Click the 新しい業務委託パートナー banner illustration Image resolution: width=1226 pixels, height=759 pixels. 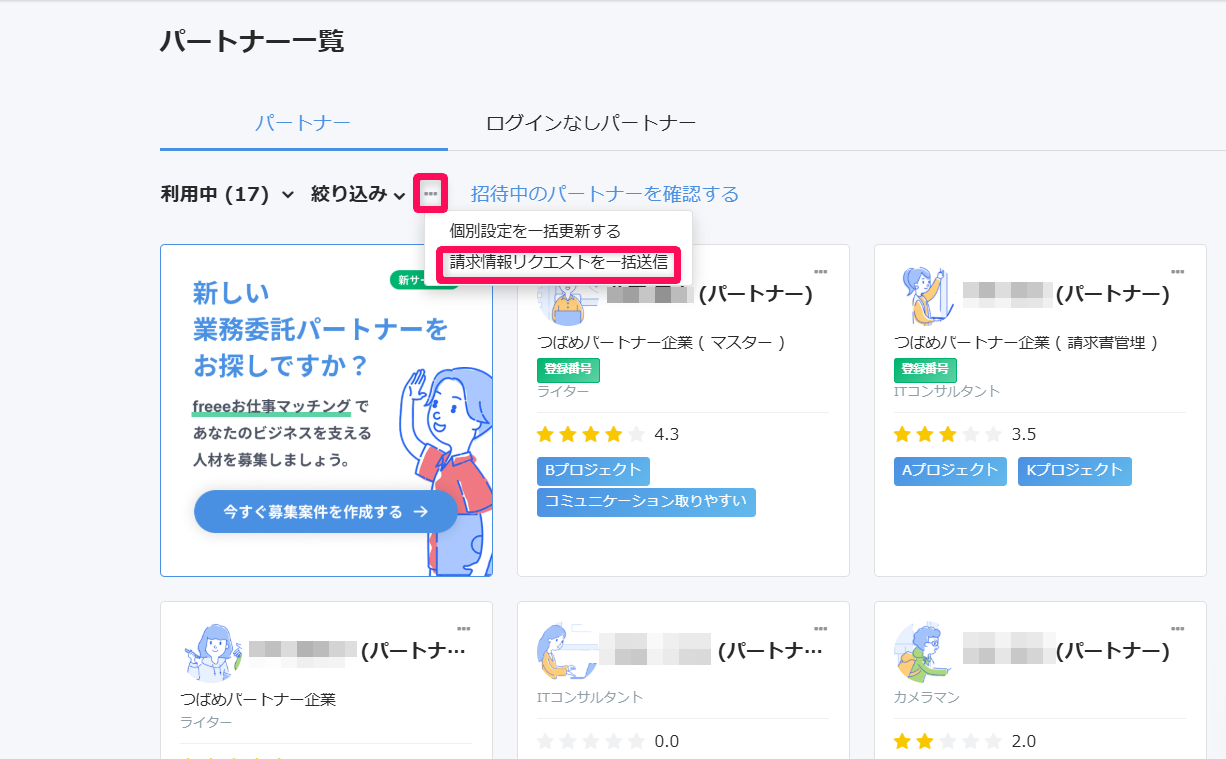446,470
